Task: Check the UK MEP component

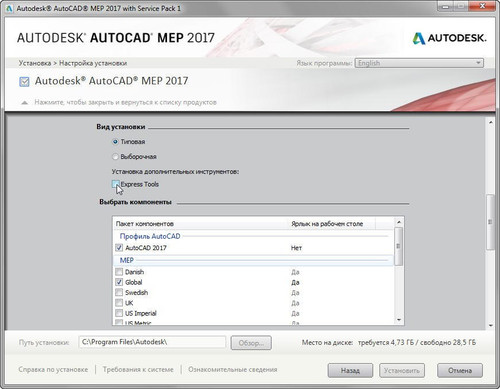Action: 119,303
